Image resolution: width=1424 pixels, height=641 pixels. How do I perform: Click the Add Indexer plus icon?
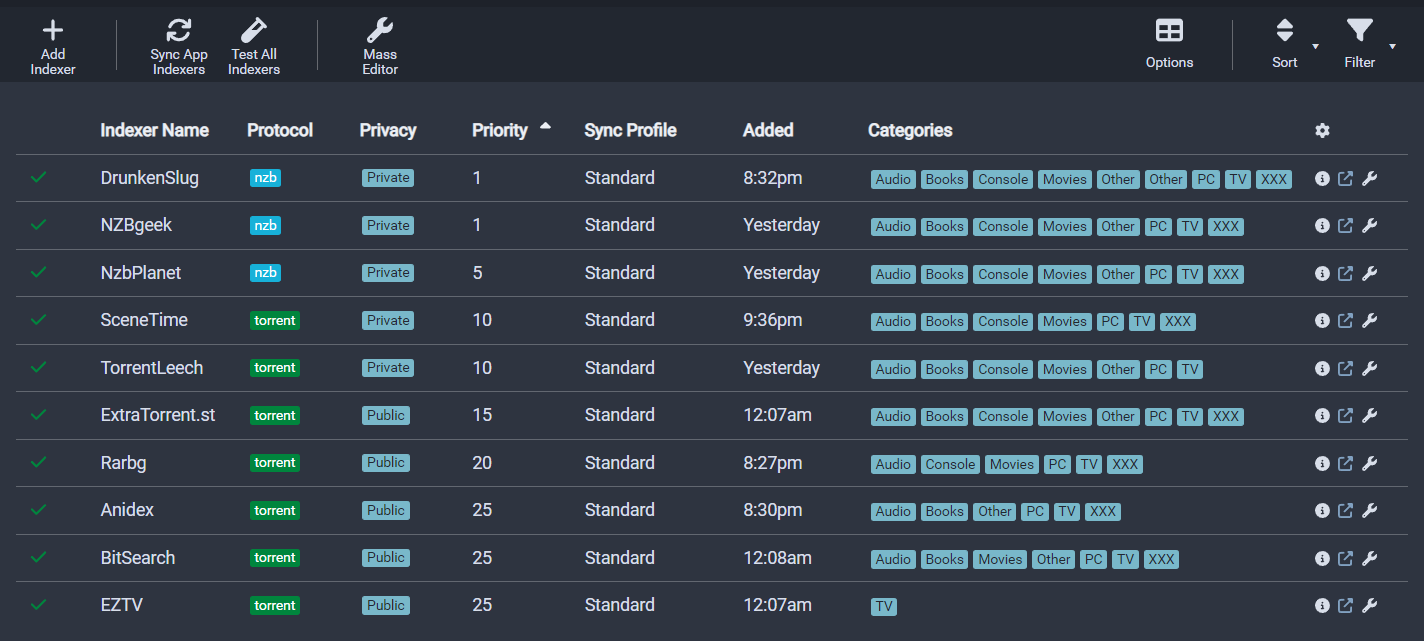pyautogui.click(x=53, y=31)
